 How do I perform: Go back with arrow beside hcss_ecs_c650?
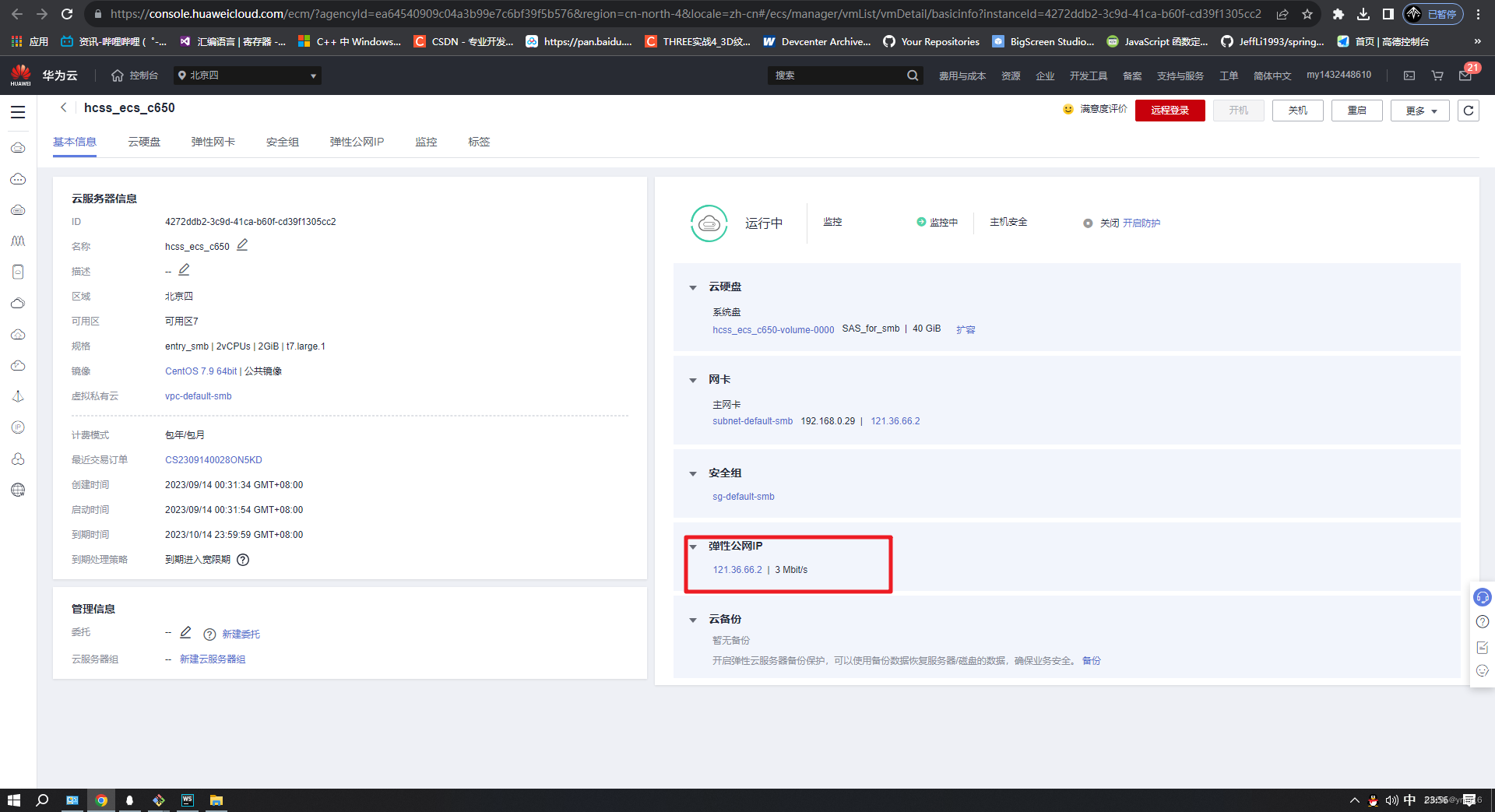click(x=63, y=107)
